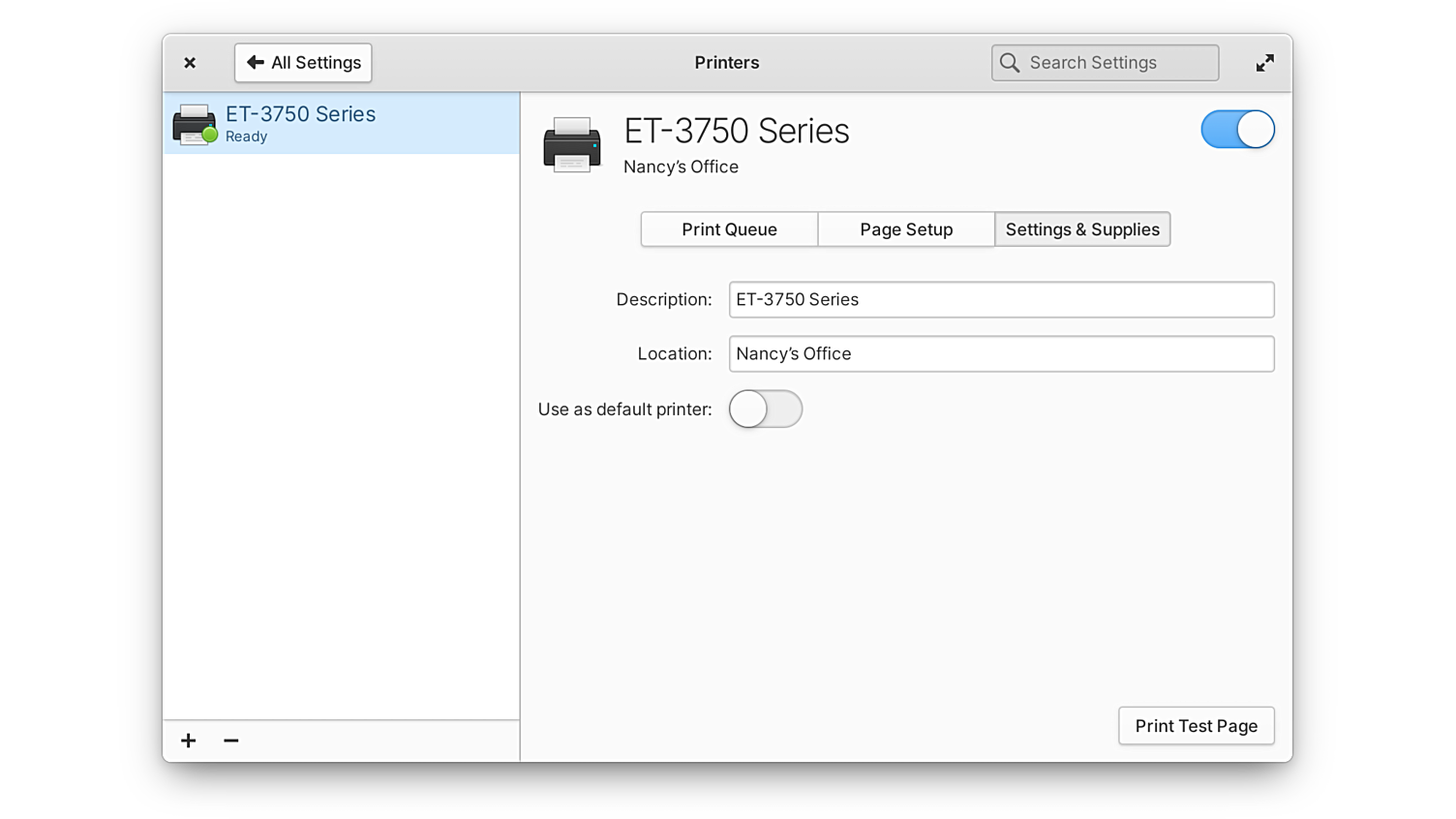Click the large printer icon in header
The height and width of the screenshot is (819, 1456).
[x=572, y=145]
